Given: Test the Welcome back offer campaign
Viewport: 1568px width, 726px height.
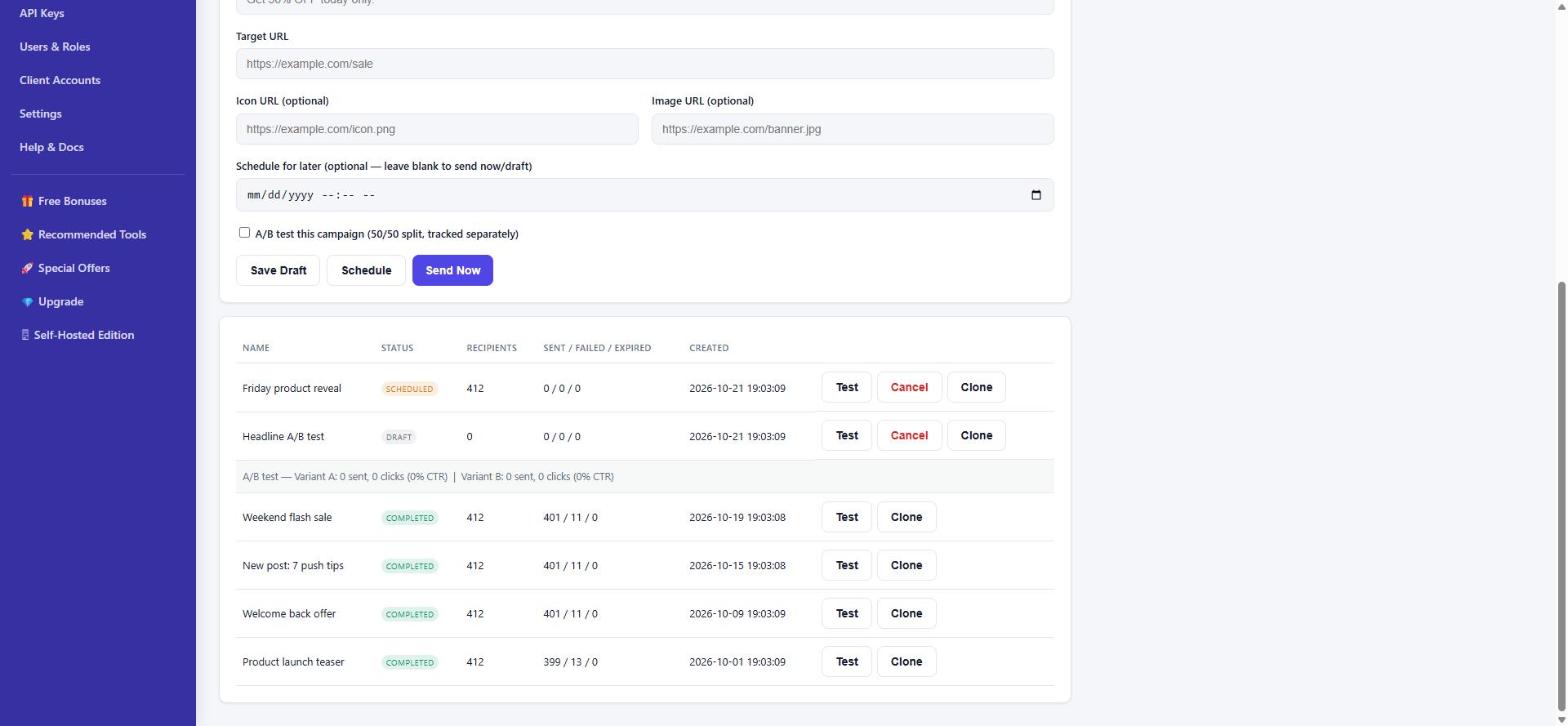Looking at the screenshot, I should (847, 613).
